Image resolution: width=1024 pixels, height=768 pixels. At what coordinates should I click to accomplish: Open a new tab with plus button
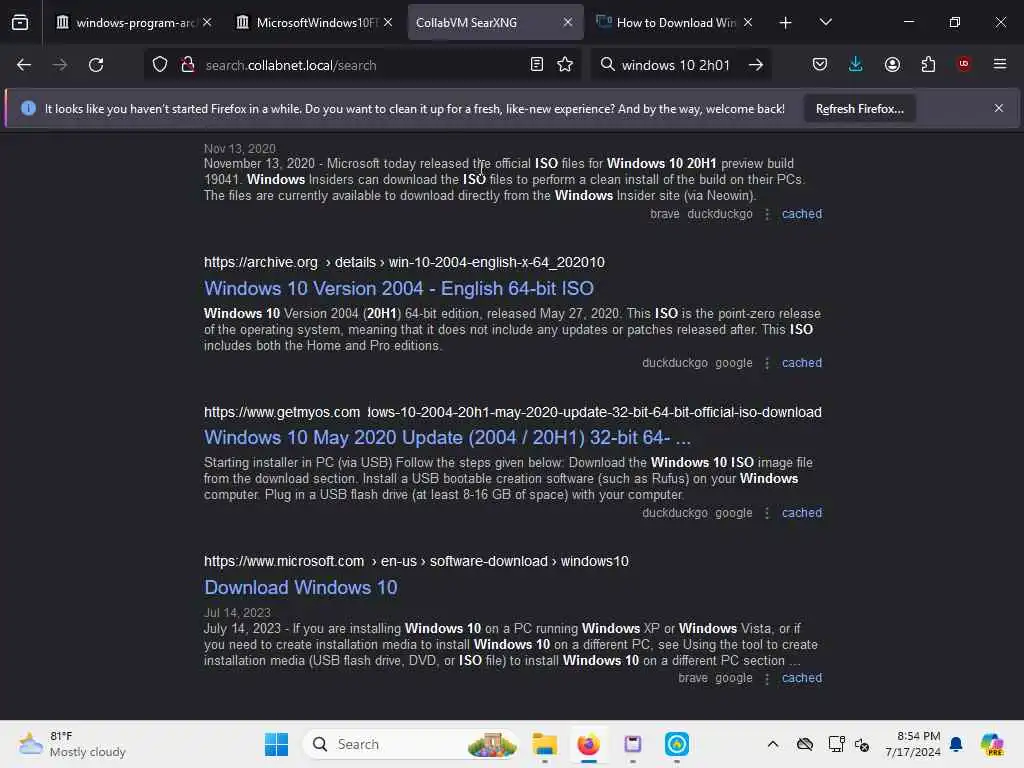pyautogui.click(x=786, y=23)
